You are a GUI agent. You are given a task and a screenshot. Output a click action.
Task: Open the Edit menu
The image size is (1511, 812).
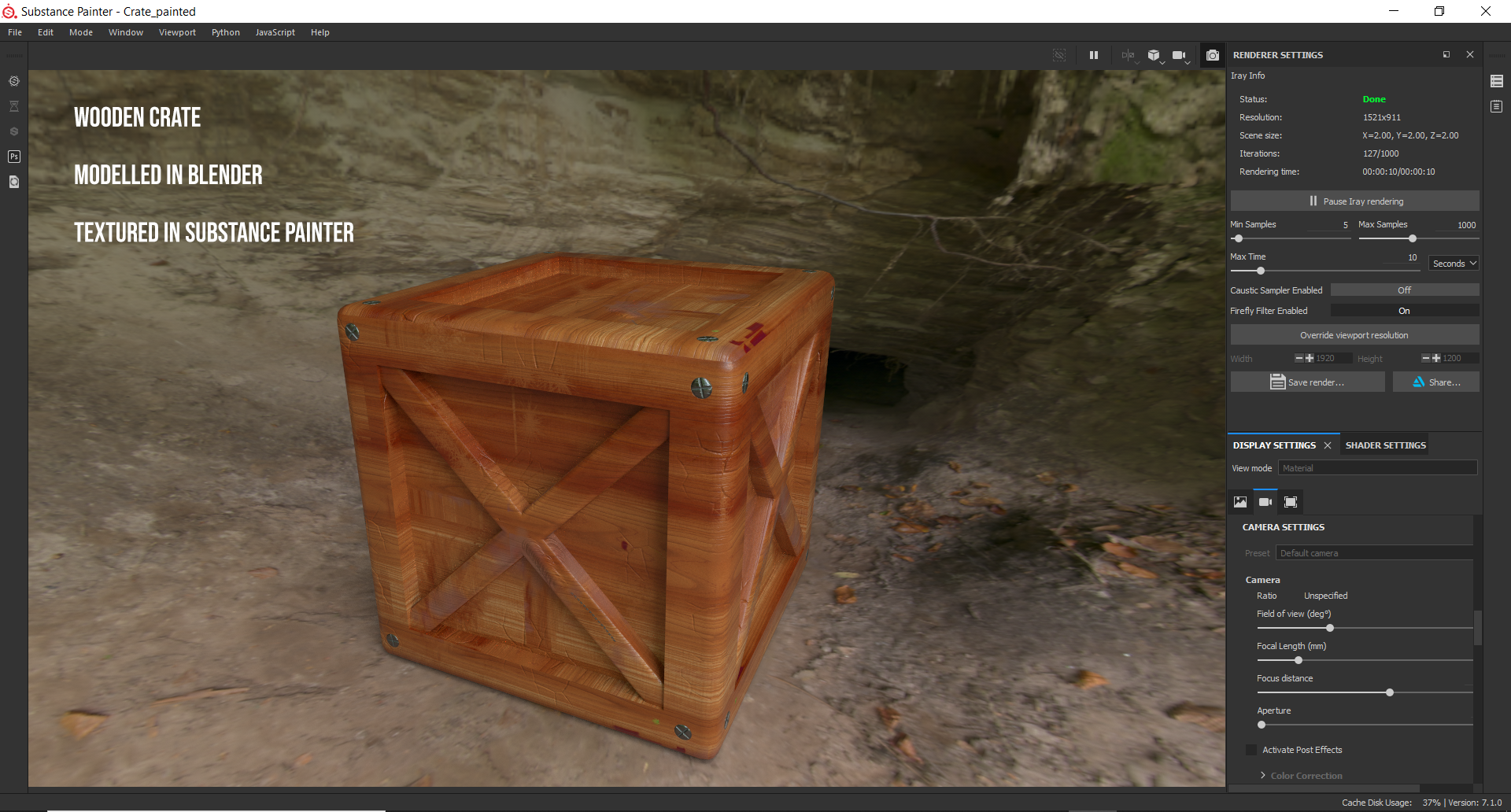tap(46, 32)
